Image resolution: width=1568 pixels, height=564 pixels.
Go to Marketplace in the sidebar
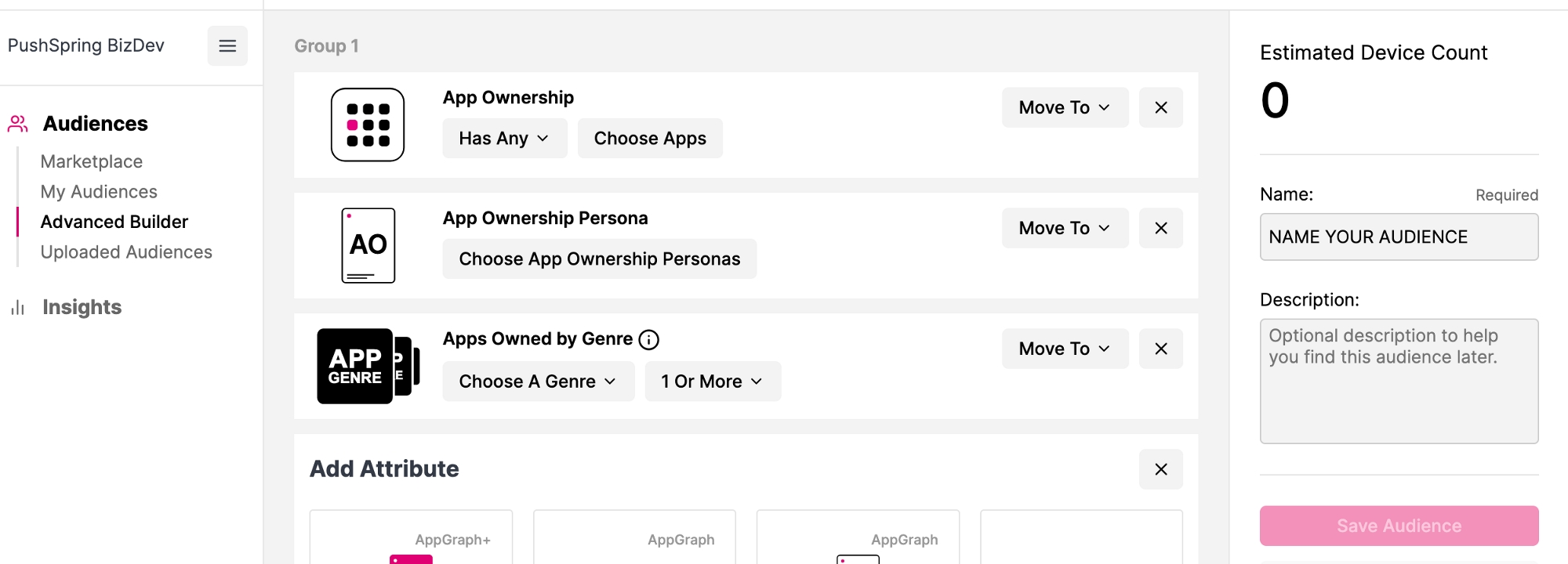pos(92,161)
